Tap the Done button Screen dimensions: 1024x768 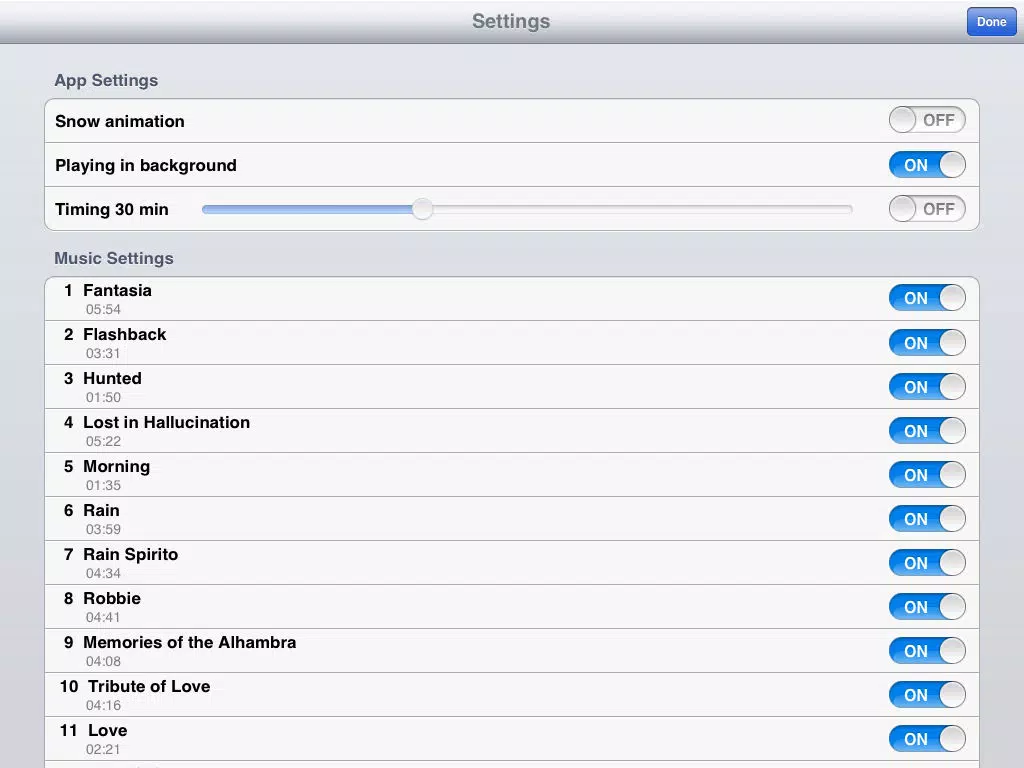[991, 22]
